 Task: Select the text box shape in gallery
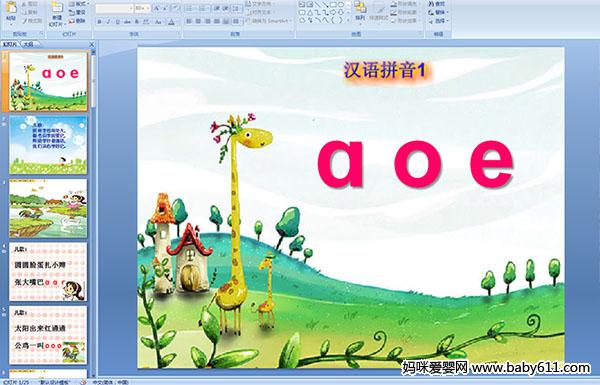pos(302,4)
